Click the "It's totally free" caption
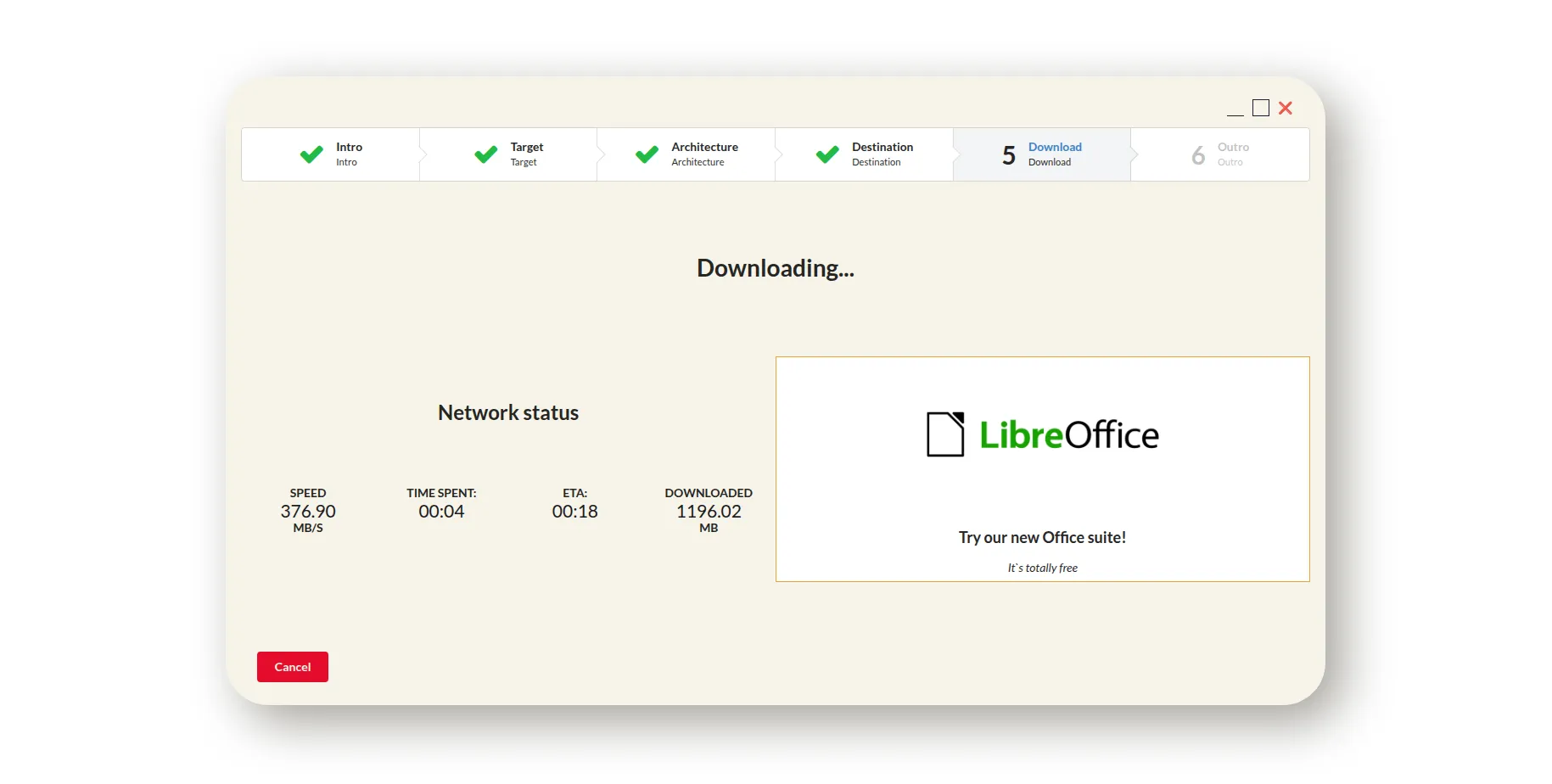This screenshot has height=784, width=1552. click(x=1042, y=568)
